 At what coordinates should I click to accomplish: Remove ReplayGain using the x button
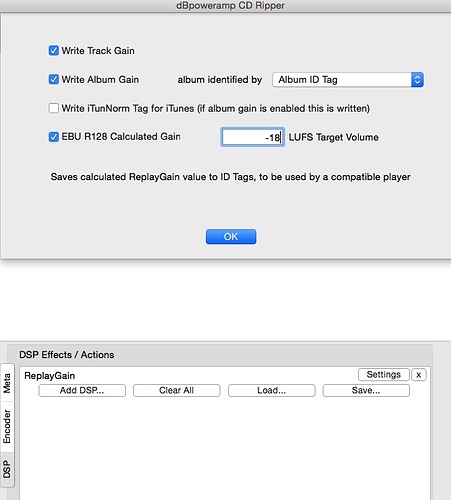(x=419, y=375)
